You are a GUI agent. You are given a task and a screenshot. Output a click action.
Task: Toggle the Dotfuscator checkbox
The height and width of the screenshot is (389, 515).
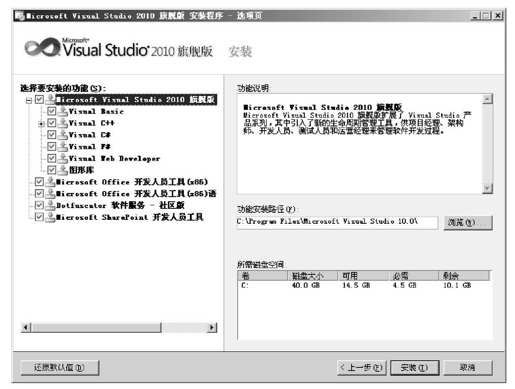tap(39, 205)
